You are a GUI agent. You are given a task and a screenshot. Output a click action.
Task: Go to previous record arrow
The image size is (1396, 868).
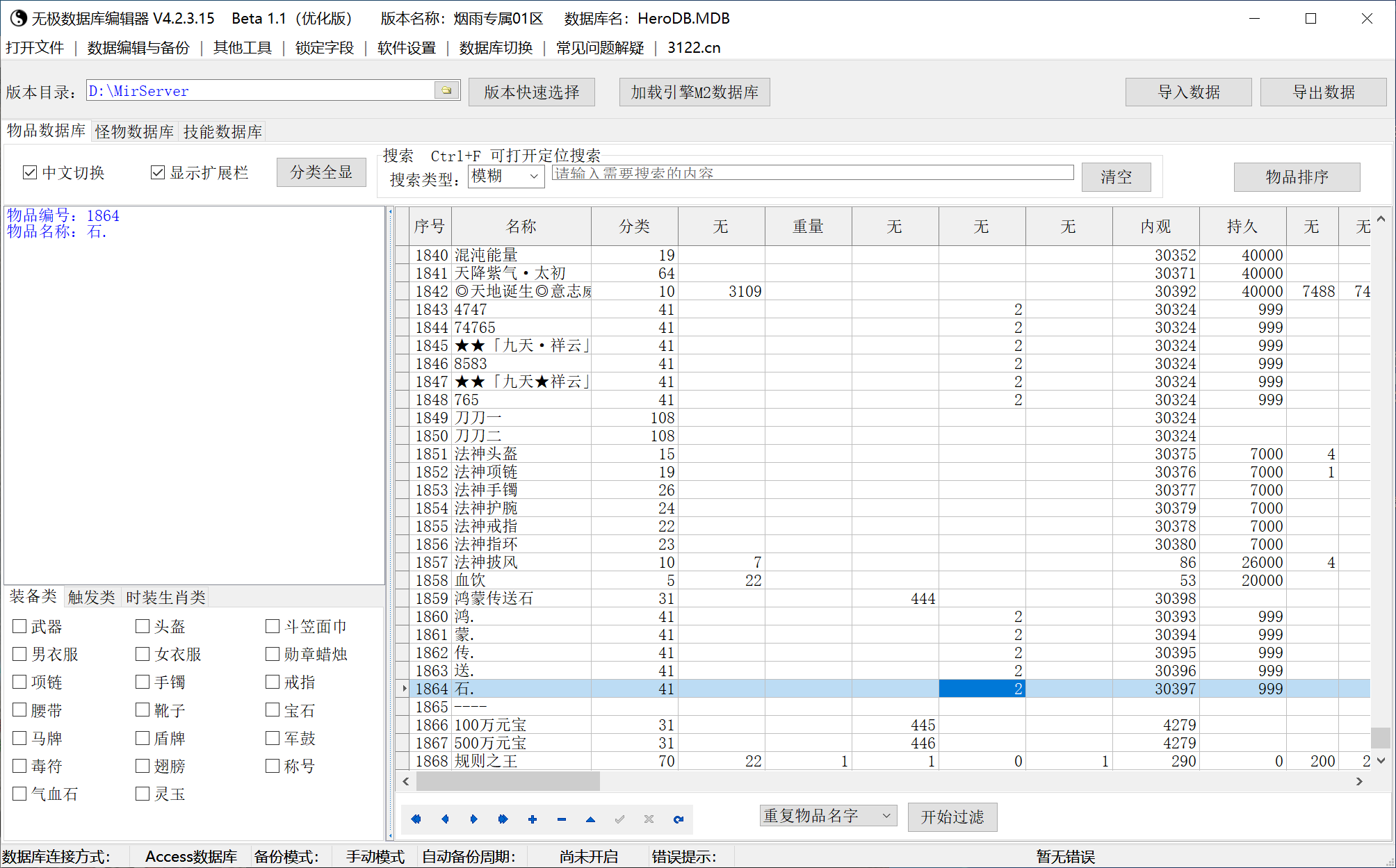pyautogui.click(x=445, y=819)
